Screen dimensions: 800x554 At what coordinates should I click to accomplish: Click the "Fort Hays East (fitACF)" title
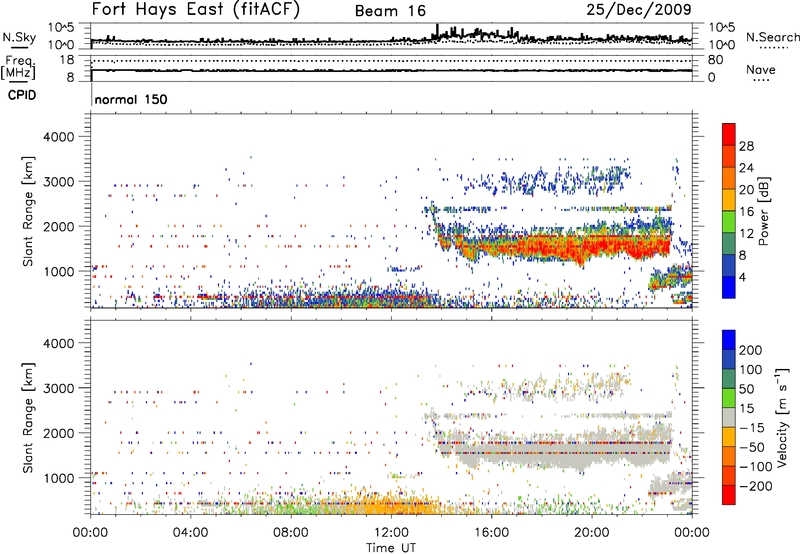point(196,10)
